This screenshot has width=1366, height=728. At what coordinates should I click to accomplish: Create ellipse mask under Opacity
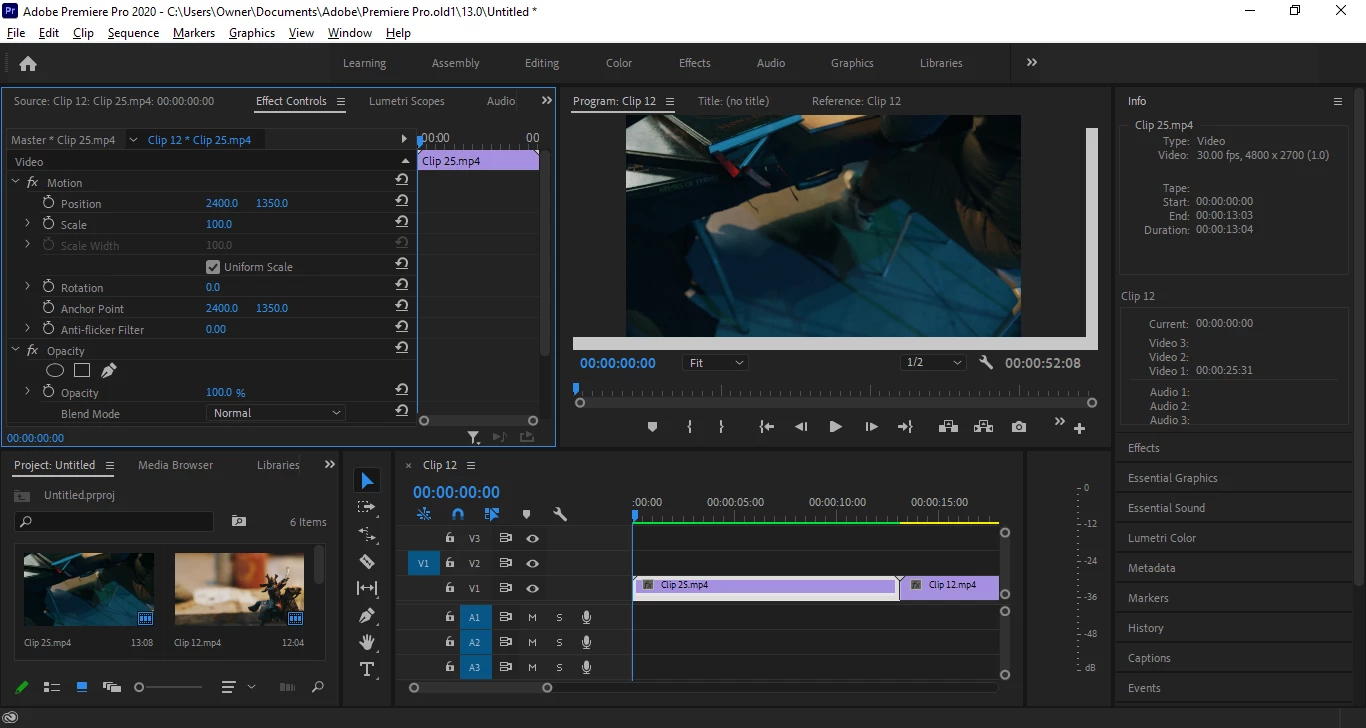click(x=55, y=370)
